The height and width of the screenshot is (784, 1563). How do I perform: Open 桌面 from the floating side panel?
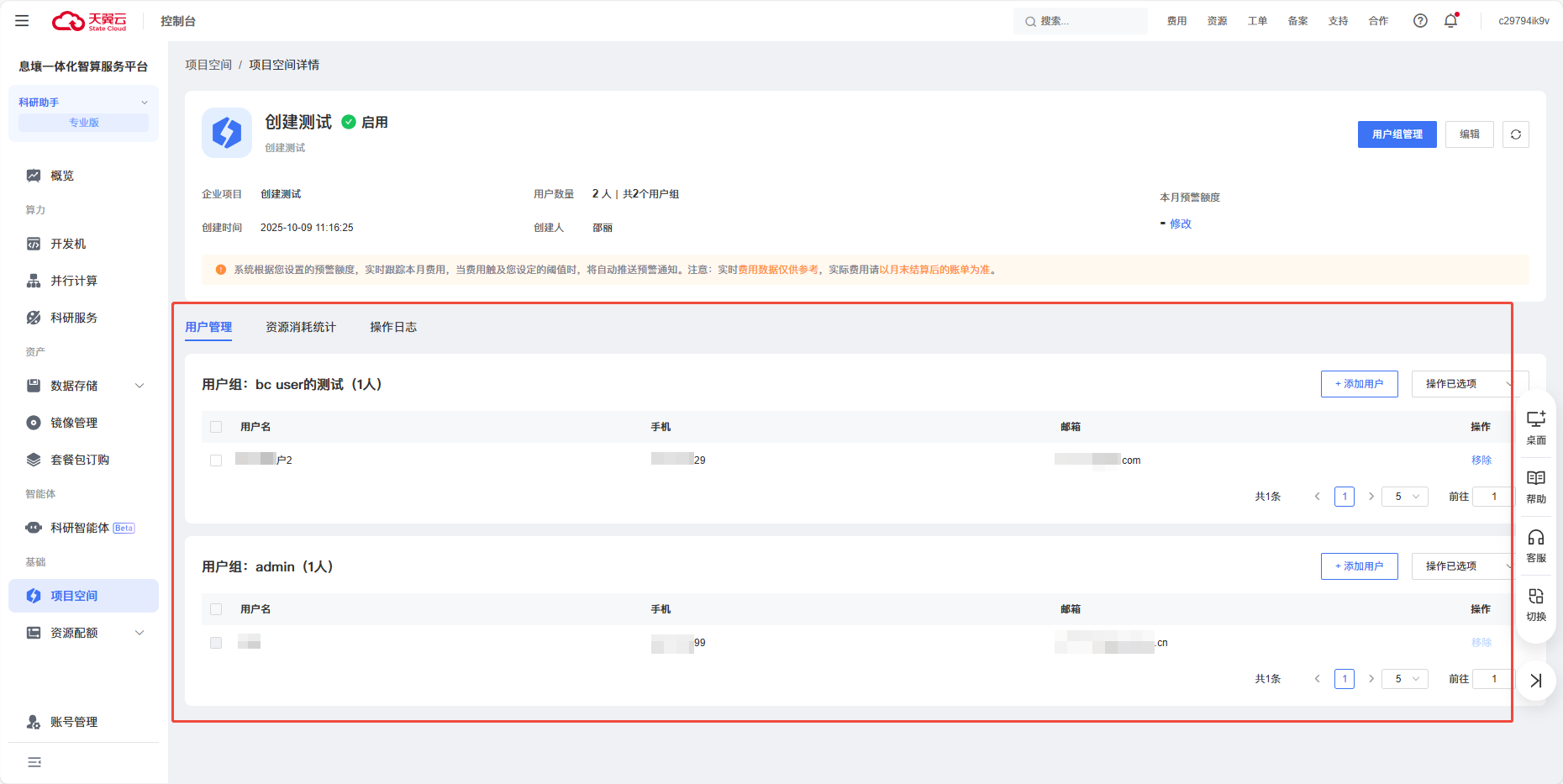tap(1535, 426)
